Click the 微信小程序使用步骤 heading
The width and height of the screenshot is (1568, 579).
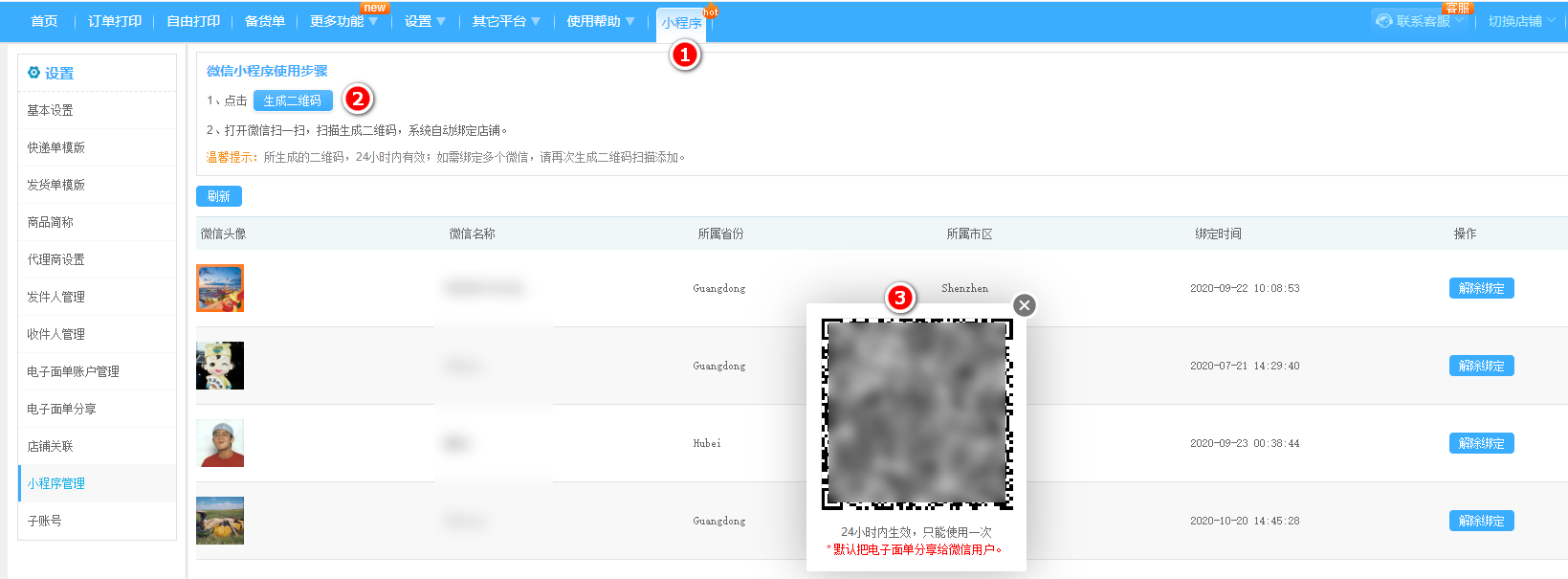tap(267, 71)
